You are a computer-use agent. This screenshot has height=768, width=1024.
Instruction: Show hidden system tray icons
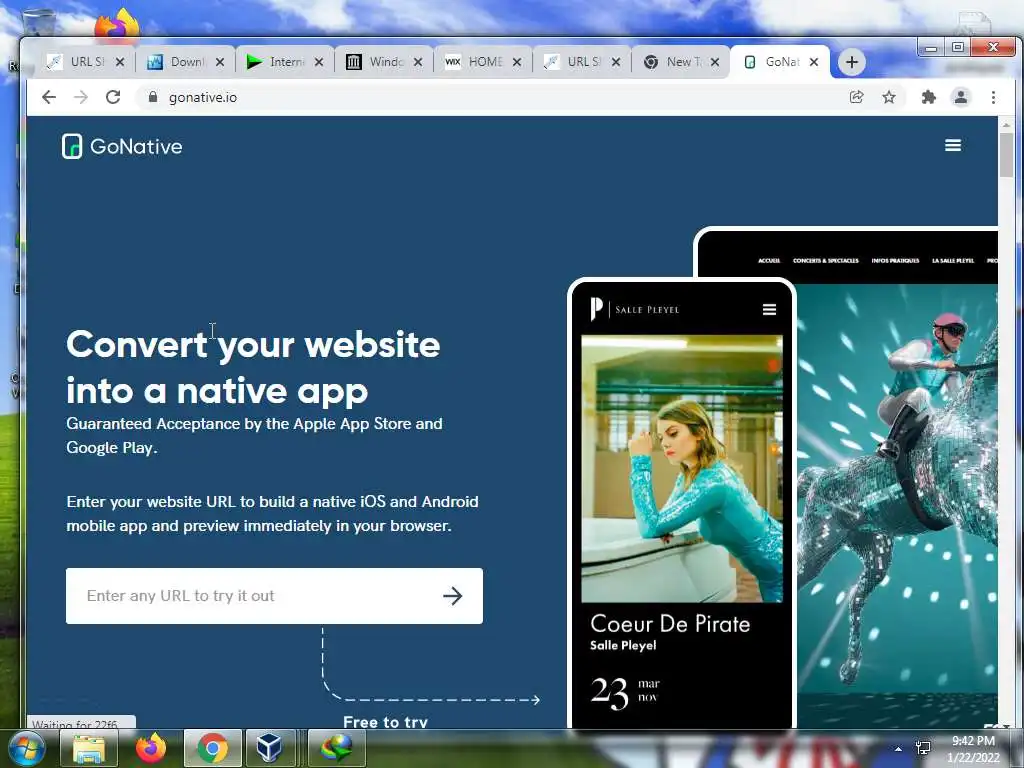[898, 749]
